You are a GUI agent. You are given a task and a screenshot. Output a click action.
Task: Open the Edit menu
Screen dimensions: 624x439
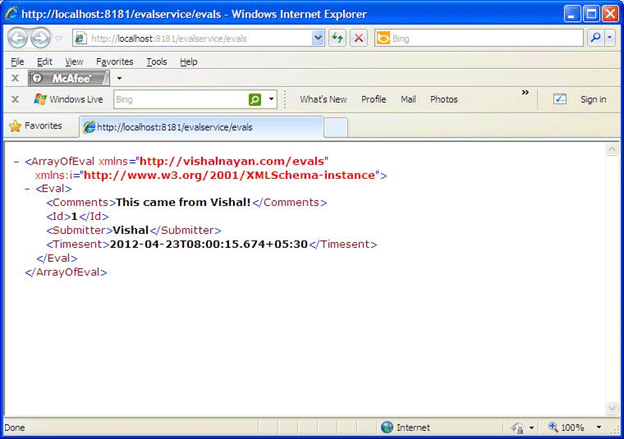45,62
